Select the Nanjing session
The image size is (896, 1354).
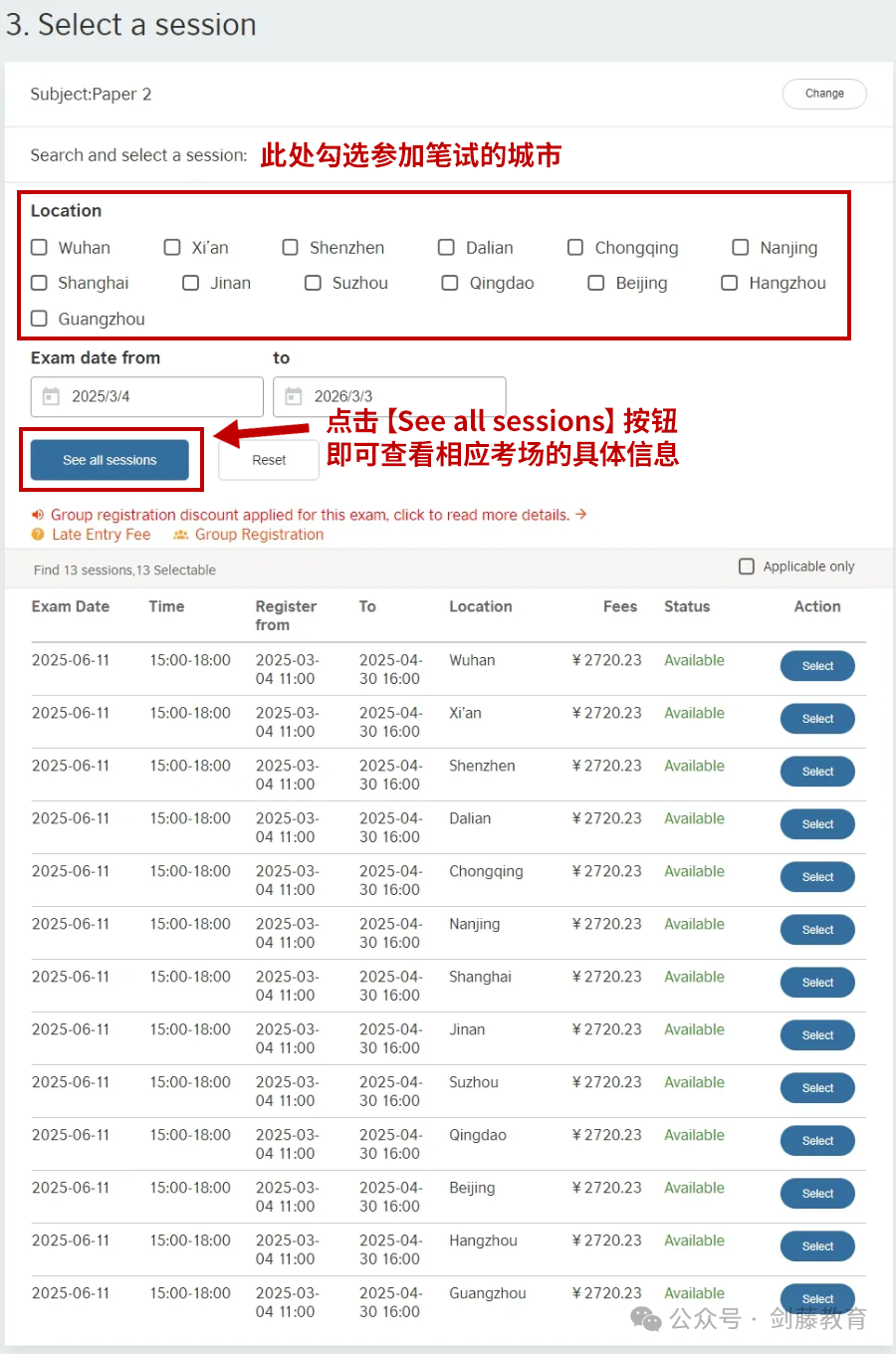coord(817,930)
